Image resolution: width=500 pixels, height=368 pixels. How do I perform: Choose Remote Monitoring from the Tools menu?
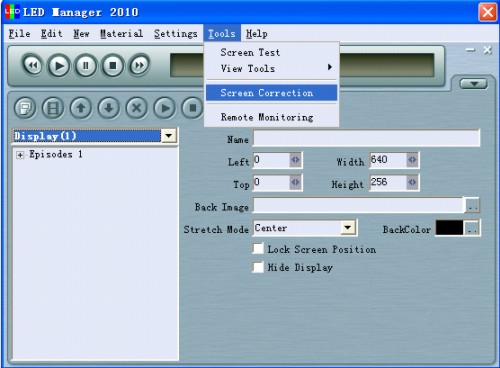pos(272,117)
